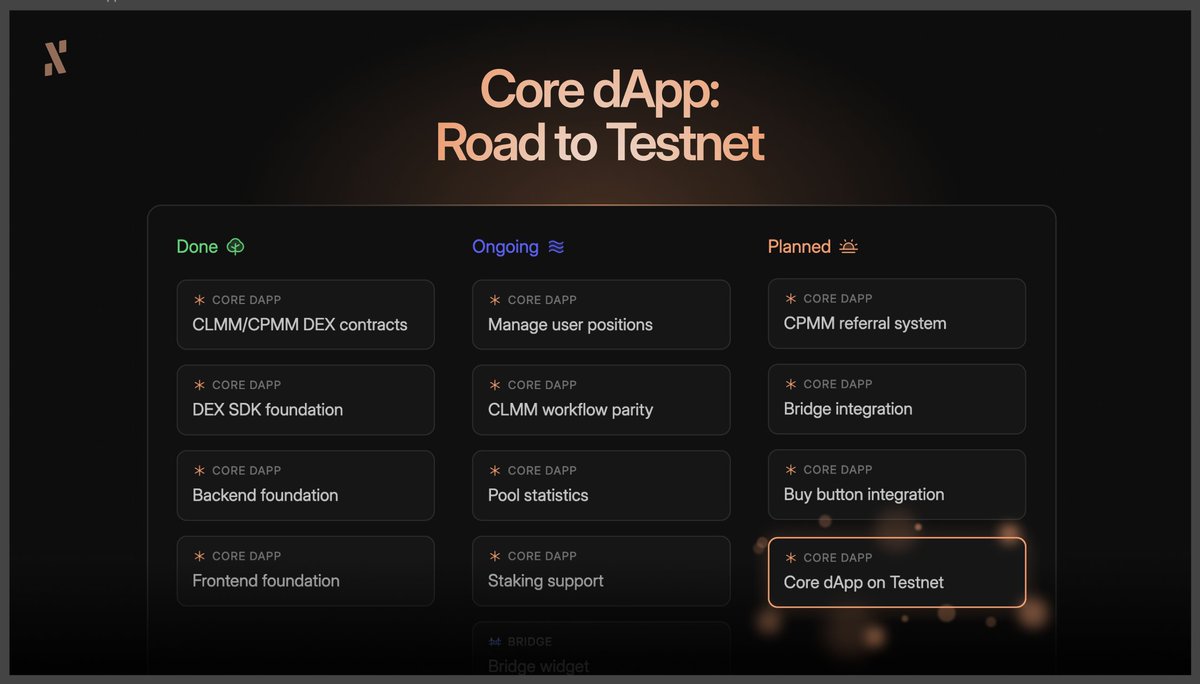Click the purple waves icon beside Ongoing
The image size is (1200, 684).
[x=558, y=246]
